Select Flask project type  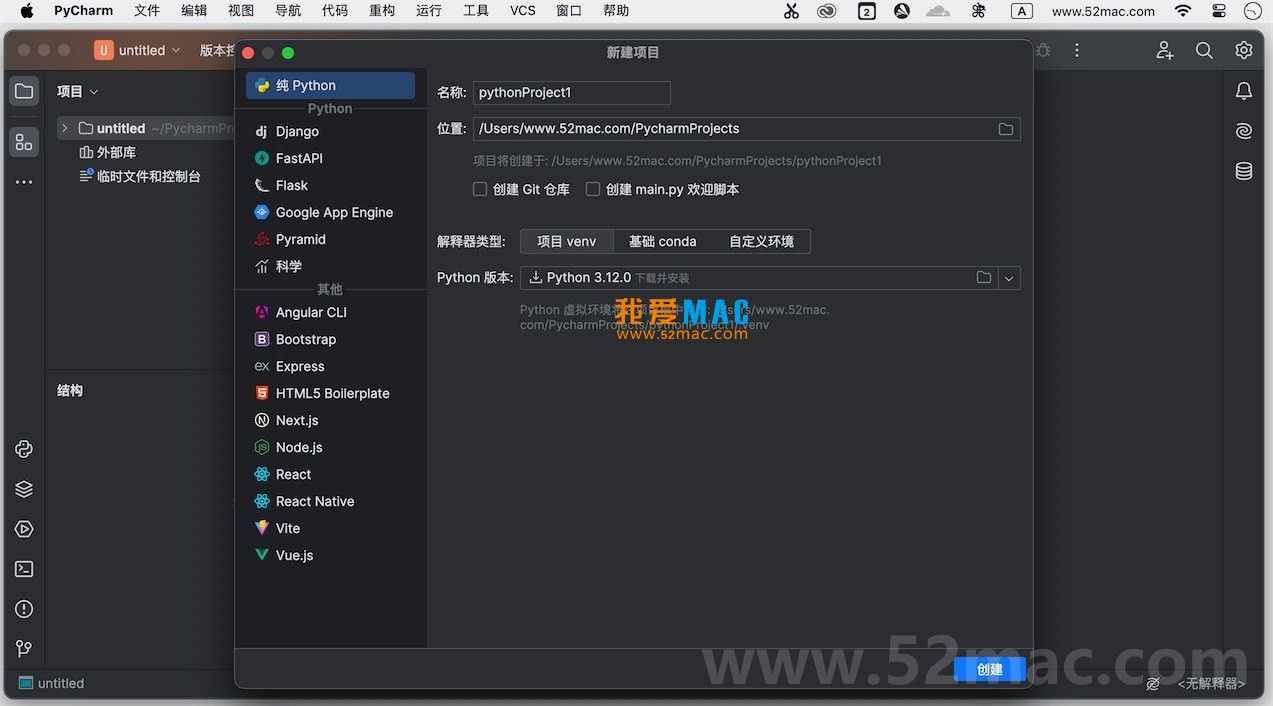[330, 185]
